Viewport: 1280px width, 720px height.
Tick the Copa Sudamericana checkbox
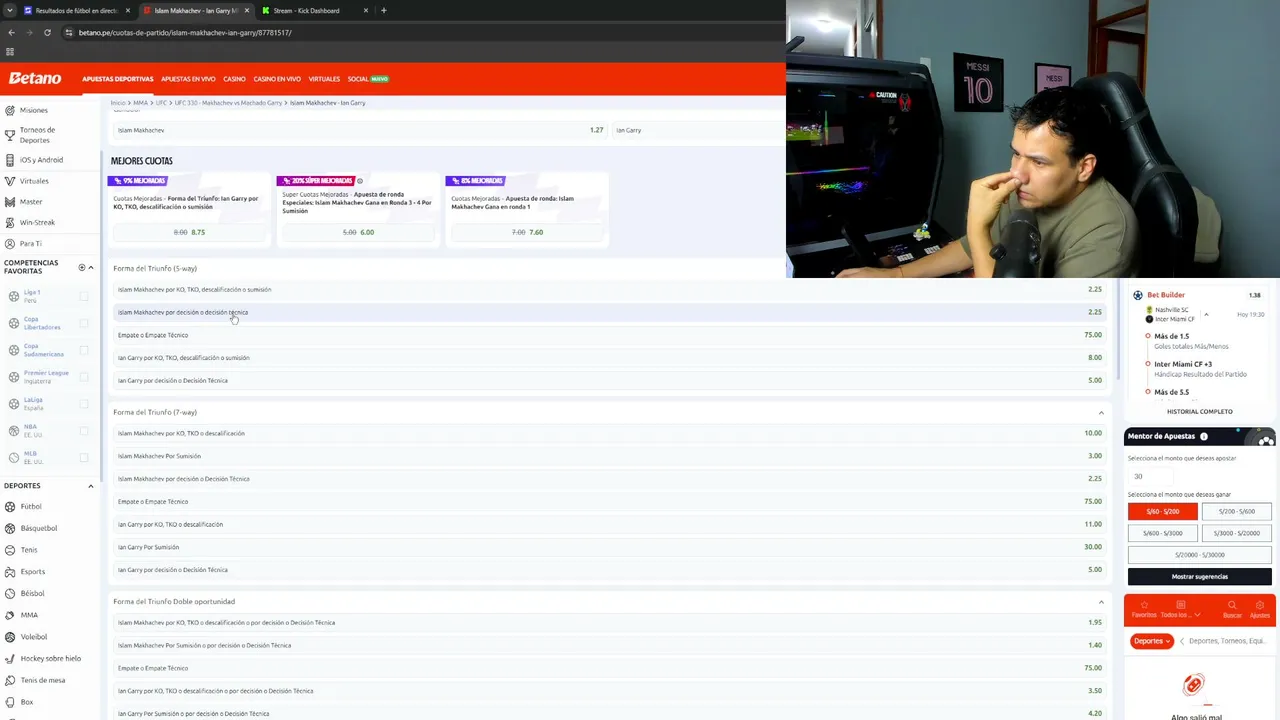[x=84, y=350]
